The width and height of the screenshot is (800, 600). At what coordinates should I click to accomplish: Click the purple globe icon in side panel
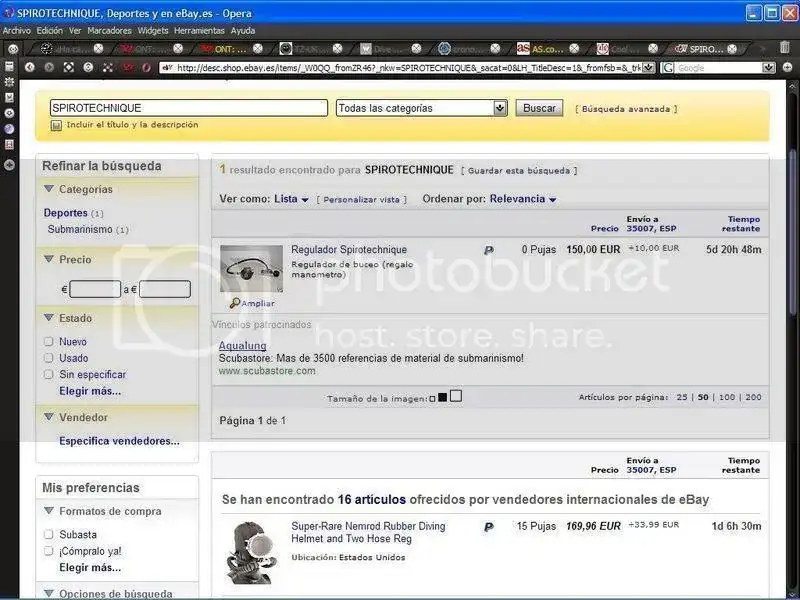(x=9, y=129)
